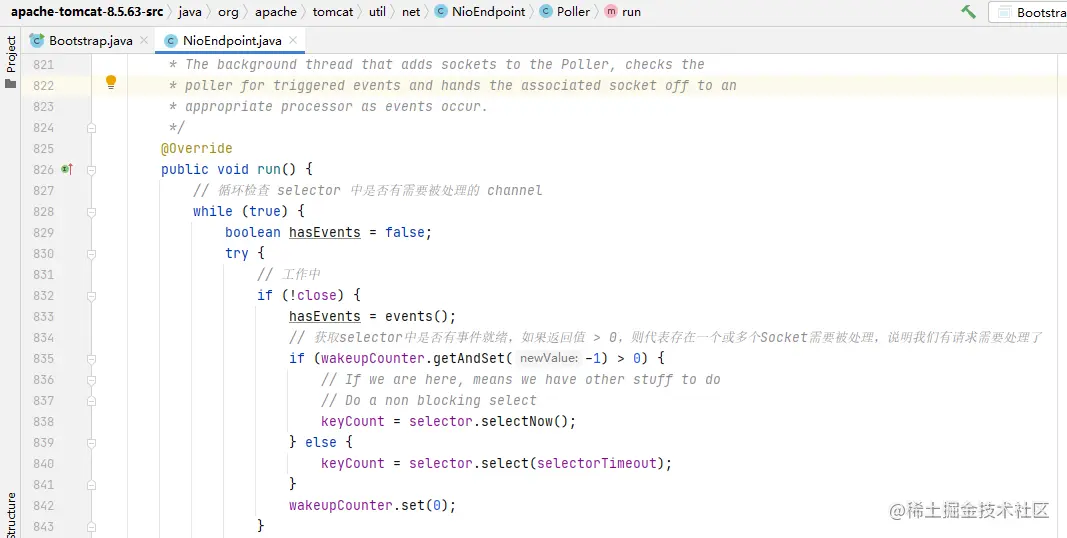Click keyCount on line 840
This screenshot has width=1067, height=538.
tap(352, 464)
